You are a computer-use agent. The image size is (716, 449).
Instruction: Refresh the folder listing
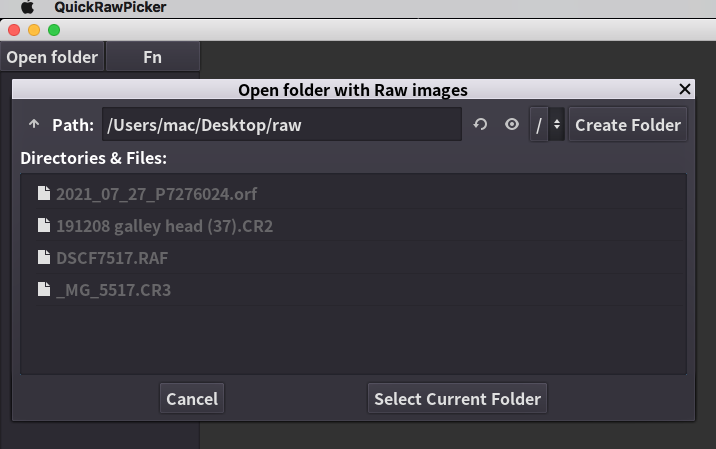click(480, 125)
